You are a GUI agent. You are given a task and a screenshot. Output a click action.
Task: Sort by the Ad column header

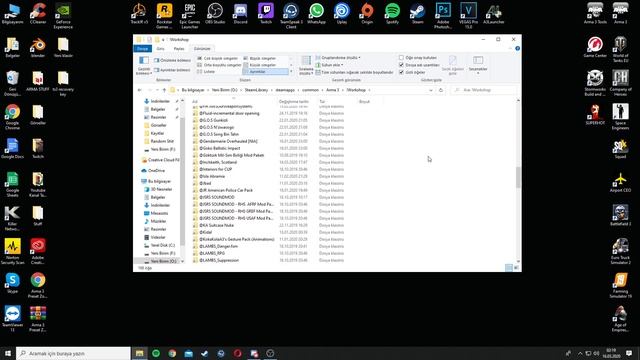click(195, 102)
